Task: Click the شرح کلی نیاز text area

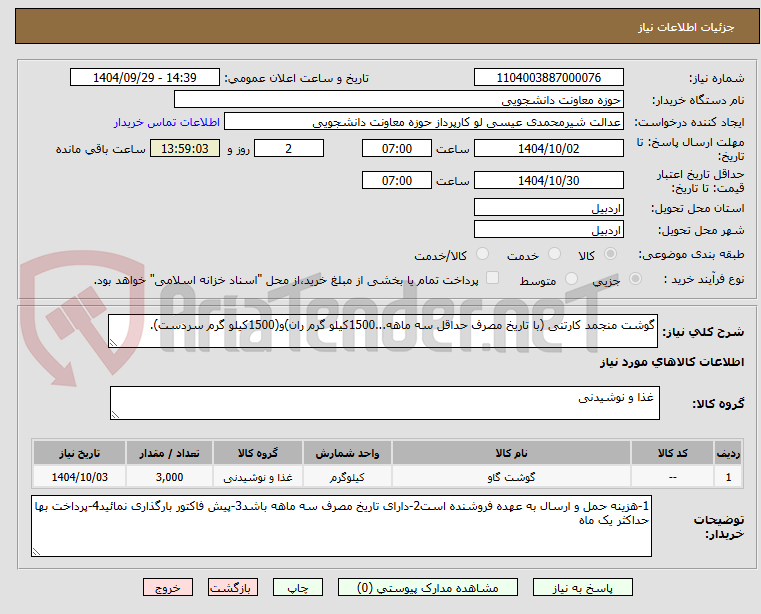Action: pos(382,331)
